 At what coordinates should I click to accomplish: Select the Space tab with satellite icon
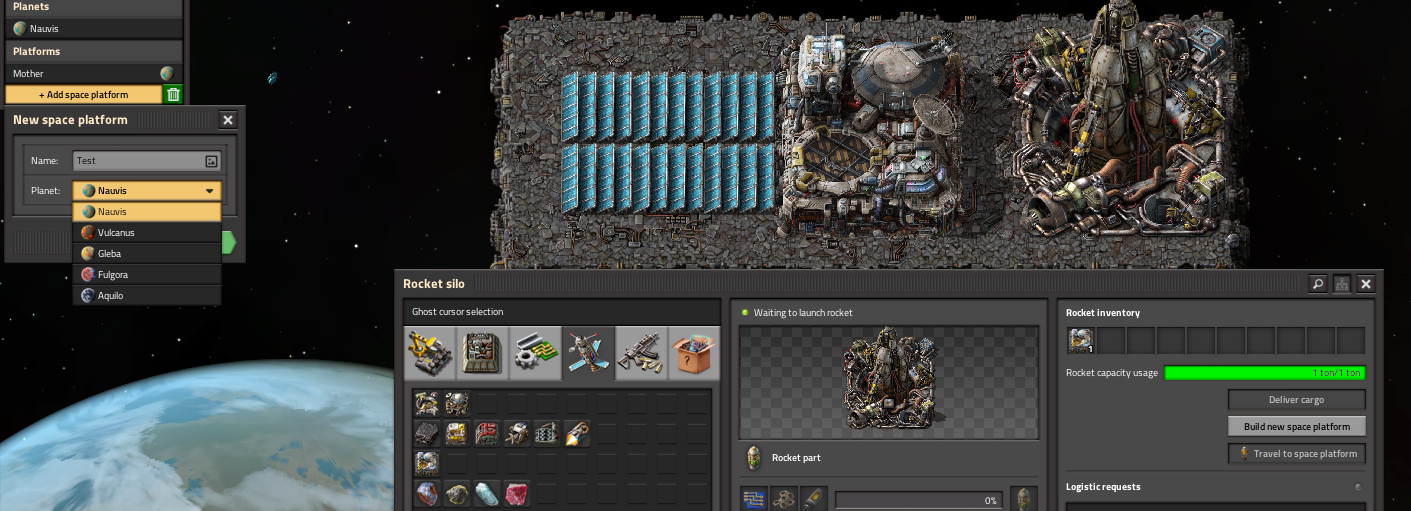pos(589,354)
